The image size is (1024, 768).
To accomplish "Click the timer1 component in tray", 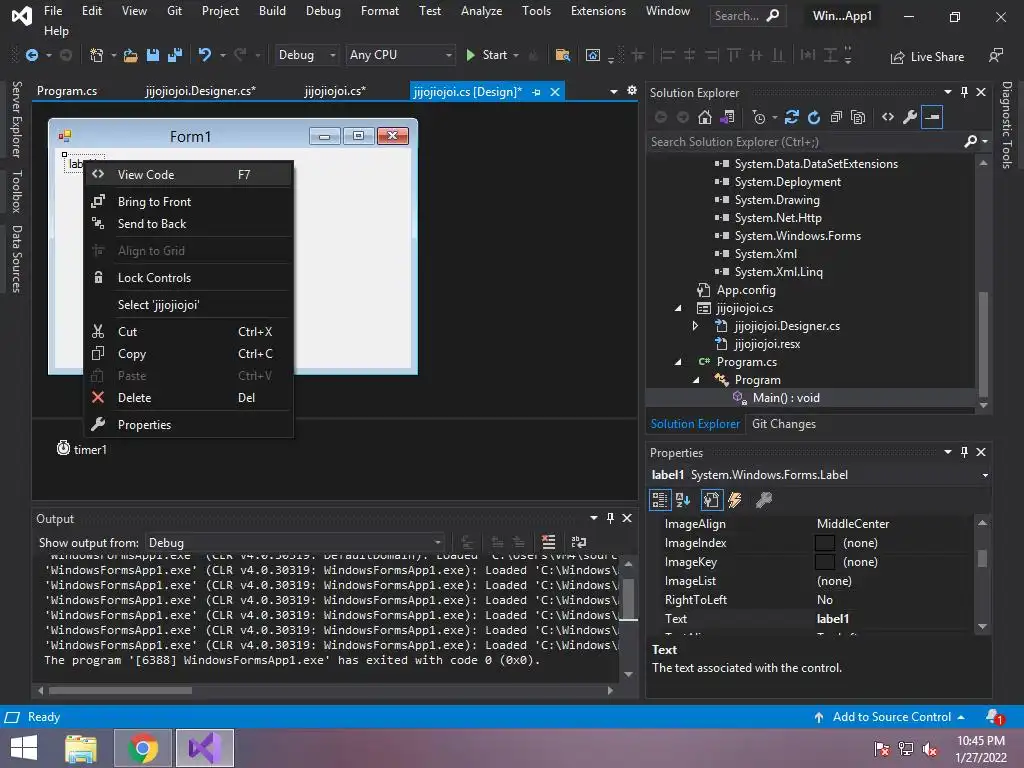I will pos(82,449).
